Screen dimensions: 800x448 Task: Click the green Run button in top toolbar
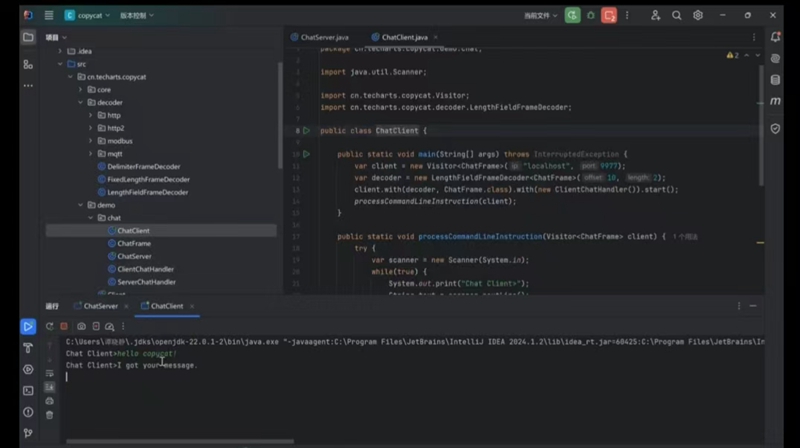point(572,15)
